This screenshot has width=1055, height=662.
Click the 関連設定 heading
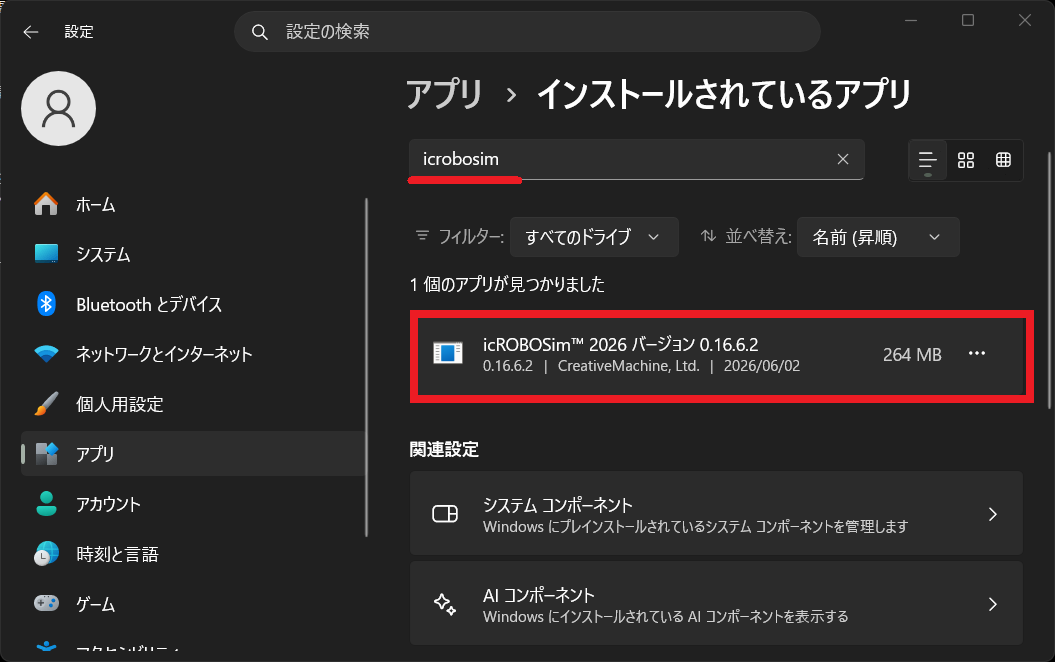444,449
